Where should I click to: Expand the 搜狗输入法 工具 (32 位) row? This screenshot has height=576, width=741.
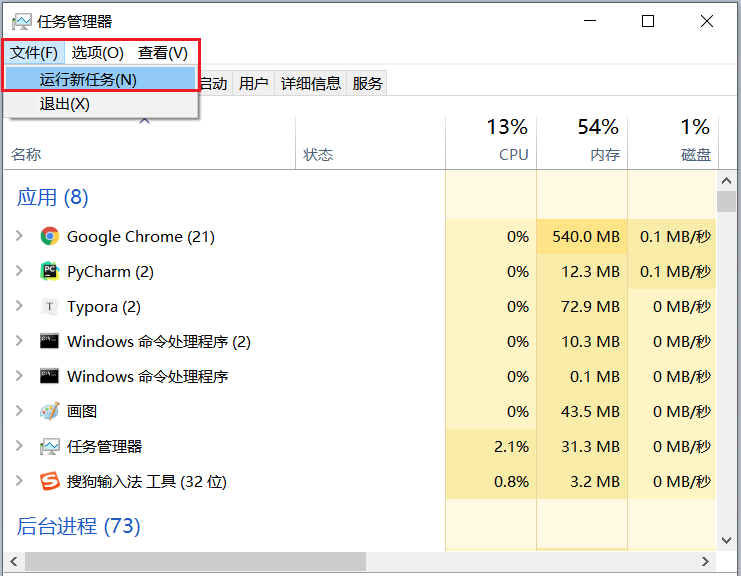(x=19, y=481)
